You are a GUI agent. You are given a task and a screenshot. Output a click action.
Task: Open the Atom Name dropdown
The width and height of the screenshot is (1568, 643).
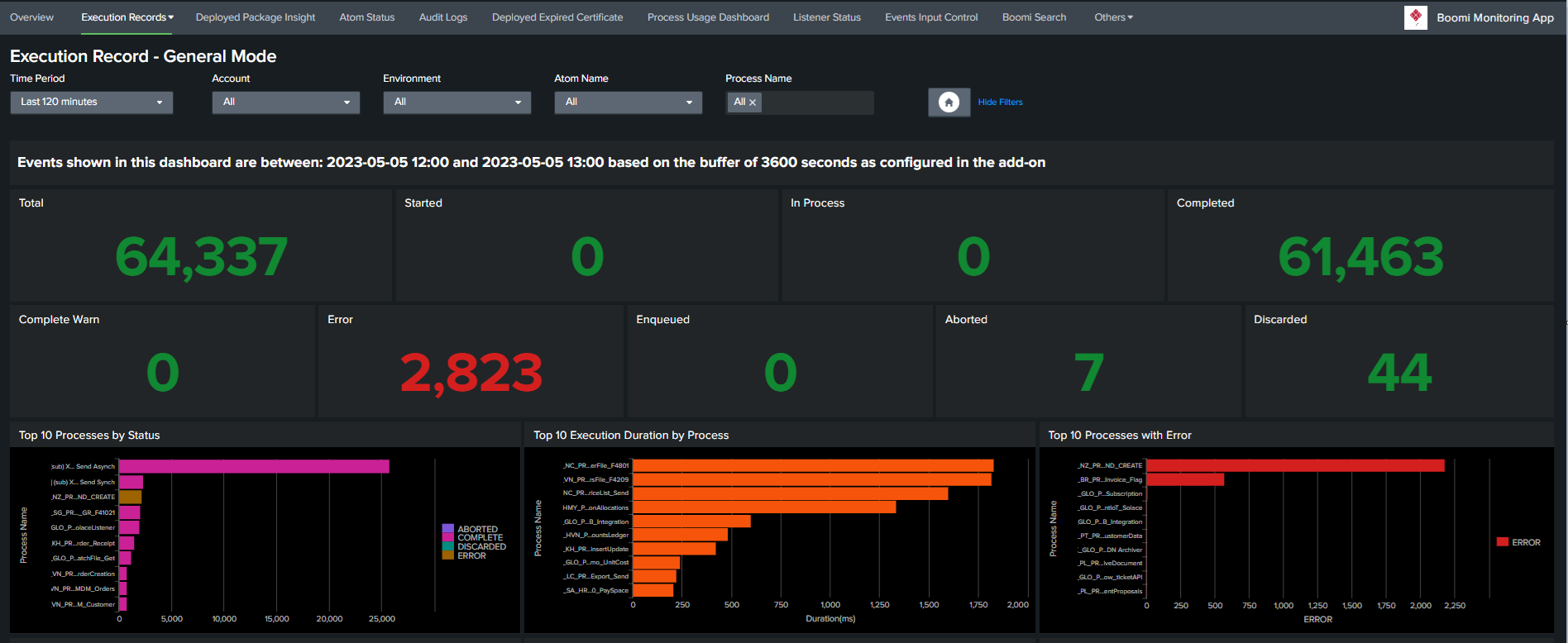coord(628,102)
